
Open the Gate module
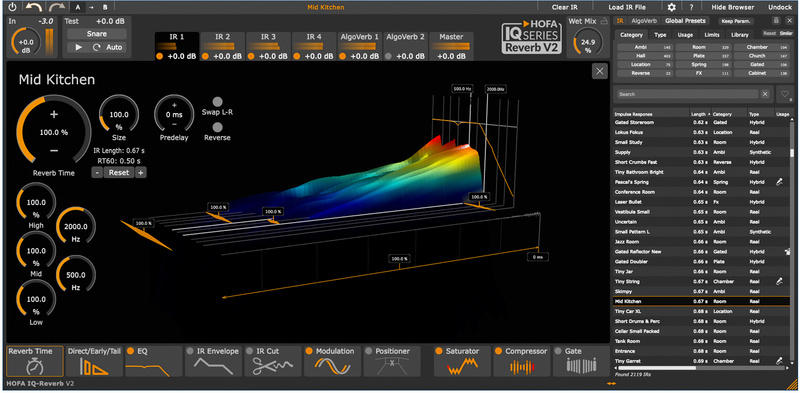[581, 361]
